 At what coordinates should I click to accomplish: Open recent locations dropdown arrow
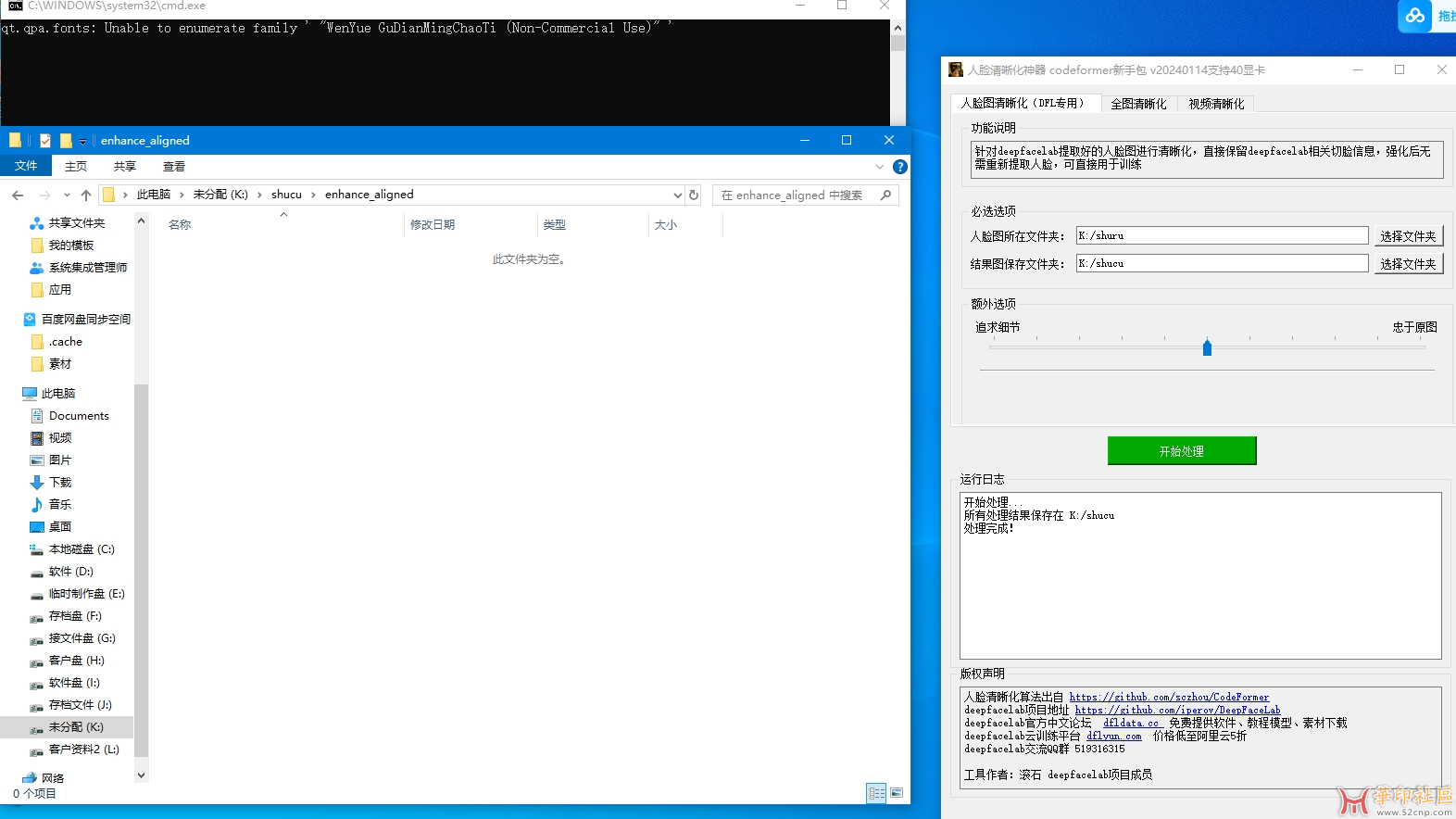click(67, 195)
